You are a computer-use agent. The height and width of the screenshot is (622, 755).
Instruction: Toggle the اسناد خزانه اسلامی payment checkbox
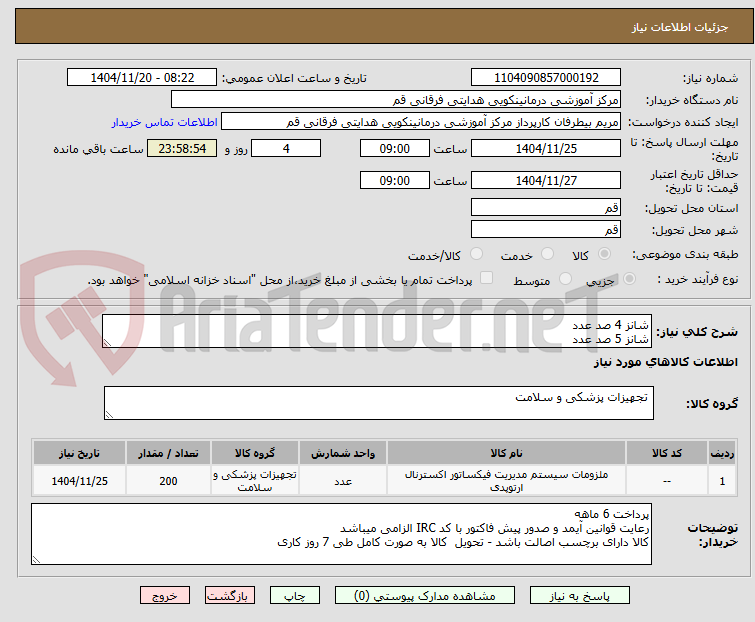coord(486,278)
